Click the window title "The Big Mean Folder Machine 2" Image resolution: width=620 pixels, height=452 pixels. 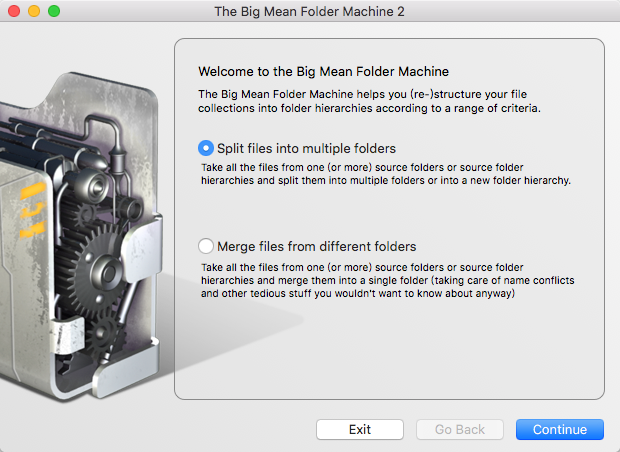click(x=310, y=11)
